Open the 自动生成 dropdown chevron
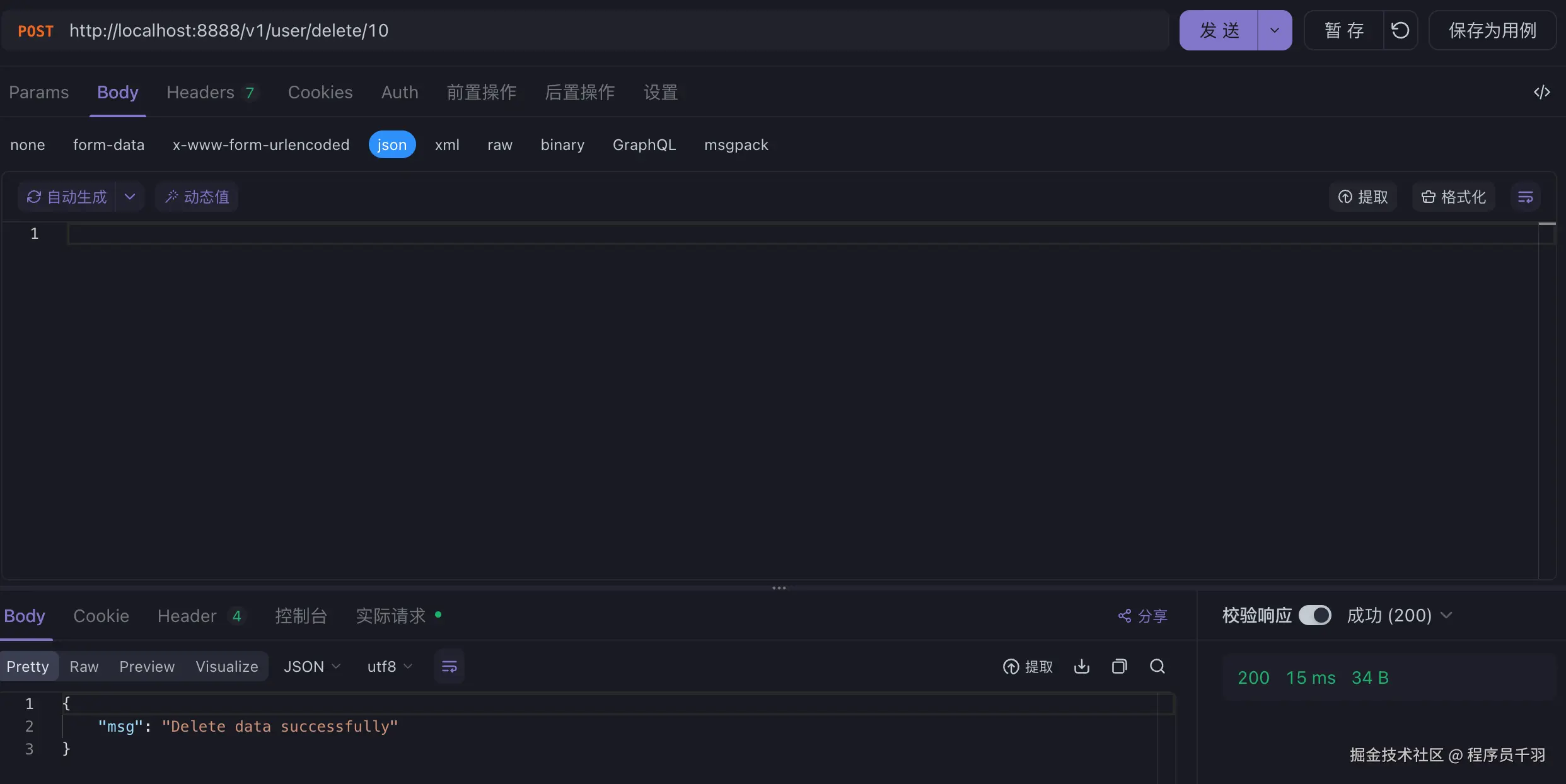The width and height of the screenshot is (1566, 784). (130, 197)
